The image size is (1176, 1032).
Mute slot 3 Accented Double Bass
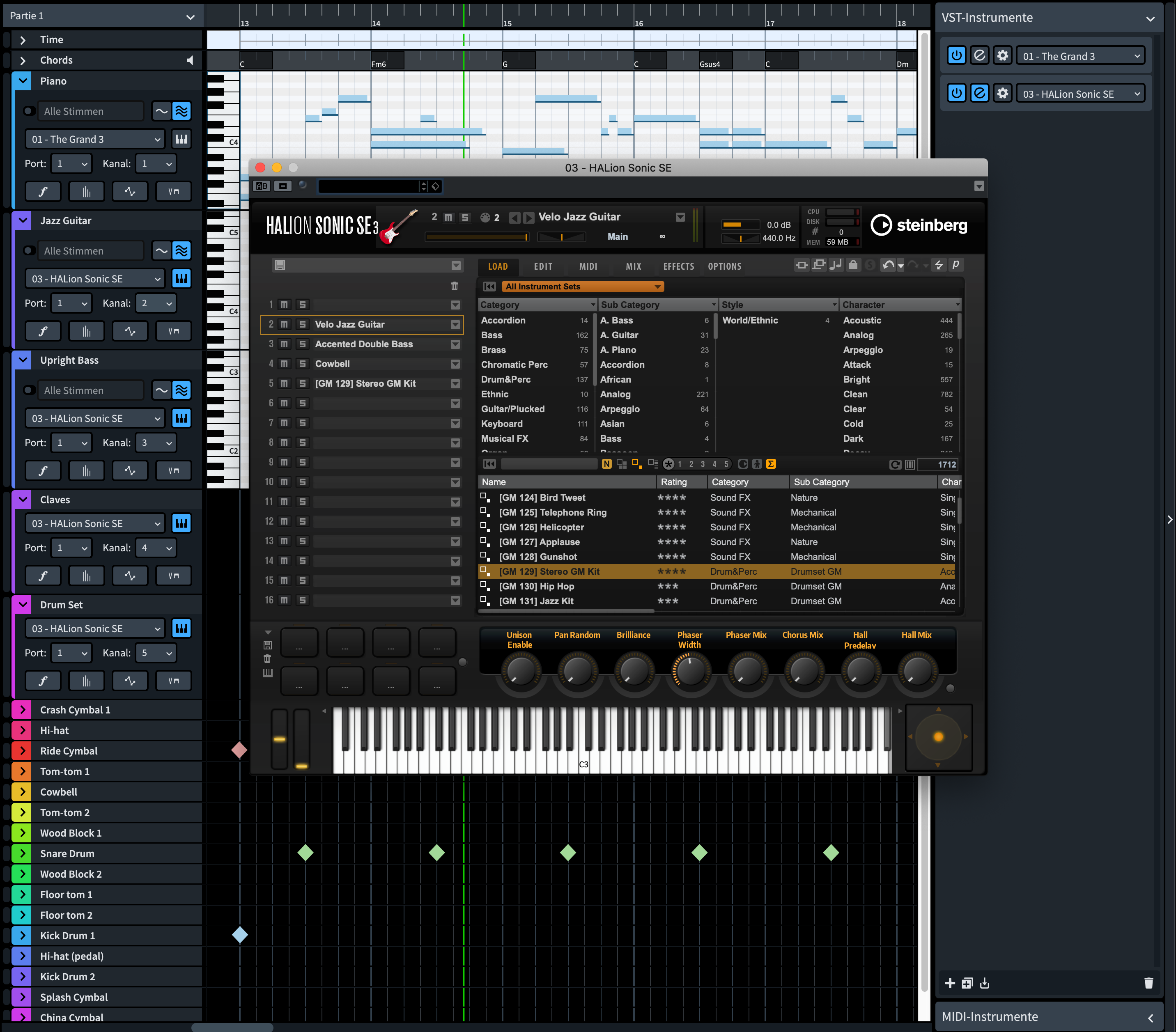(284, 344)
